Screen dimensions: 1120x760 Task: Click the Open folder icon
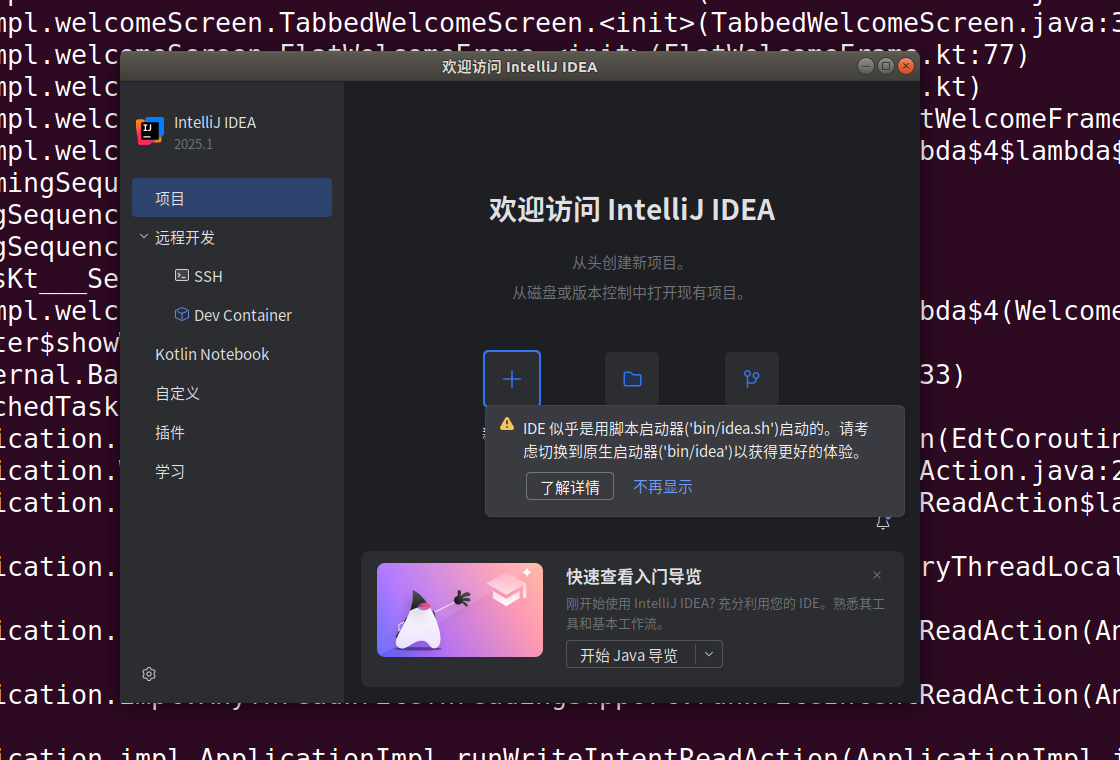pyautogui.click(x=632, y=379)
